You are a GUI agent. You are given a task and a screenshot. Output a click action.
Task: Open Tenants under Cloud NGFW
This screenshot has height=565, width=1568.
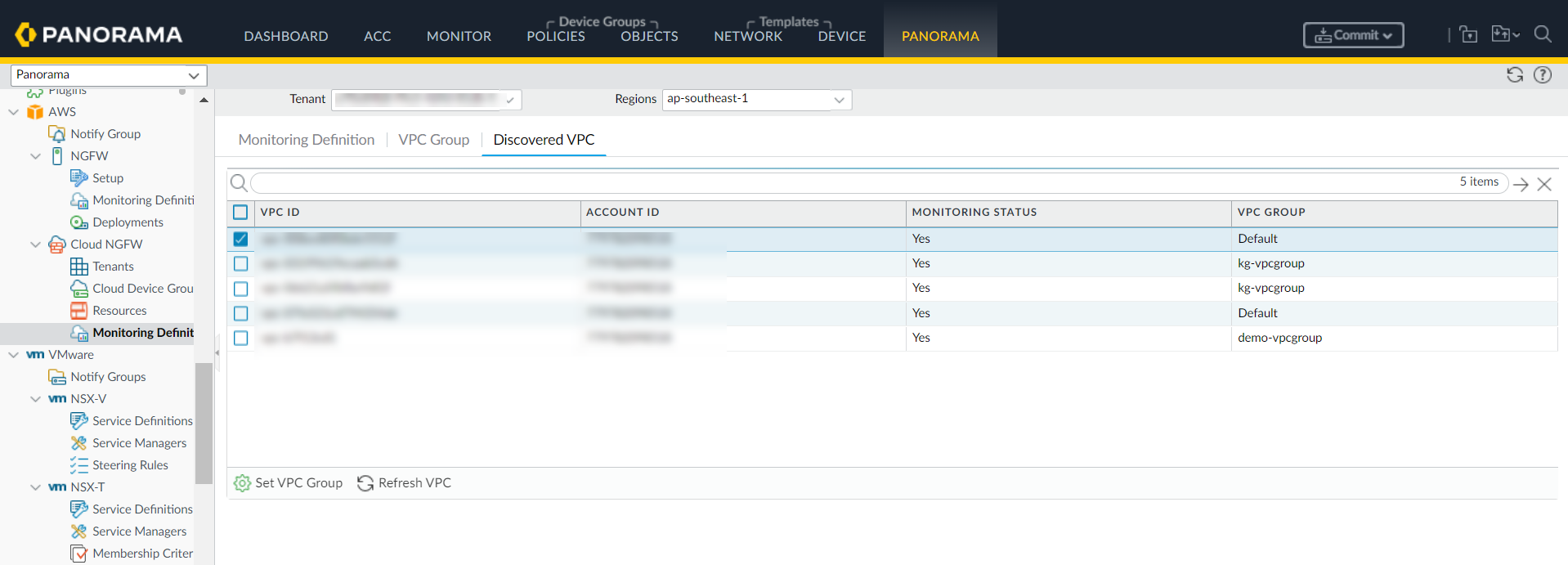pyautogui.click(x=113, y=267)
